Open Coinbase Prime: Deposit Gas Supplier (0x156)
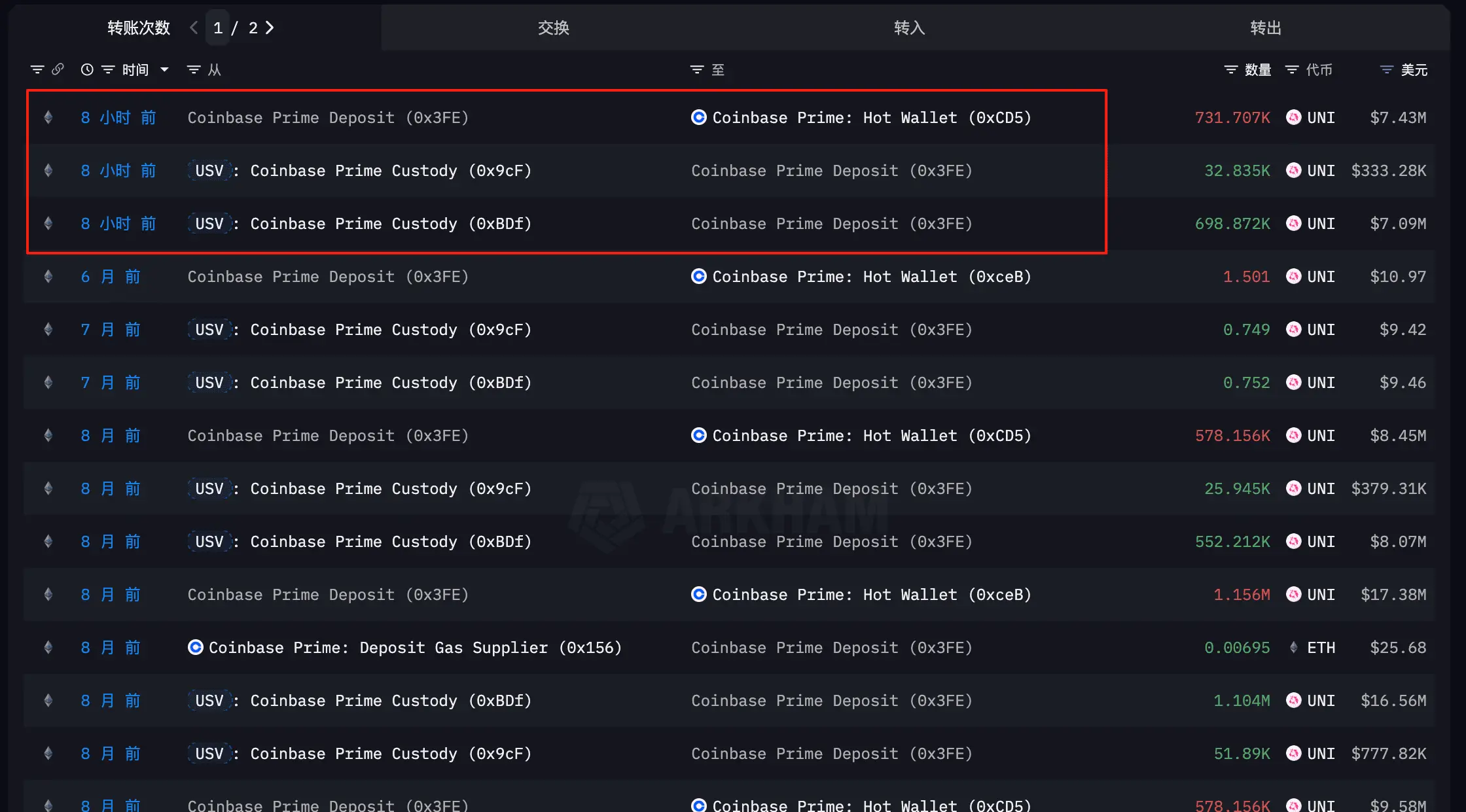 (x=404, y=648)
